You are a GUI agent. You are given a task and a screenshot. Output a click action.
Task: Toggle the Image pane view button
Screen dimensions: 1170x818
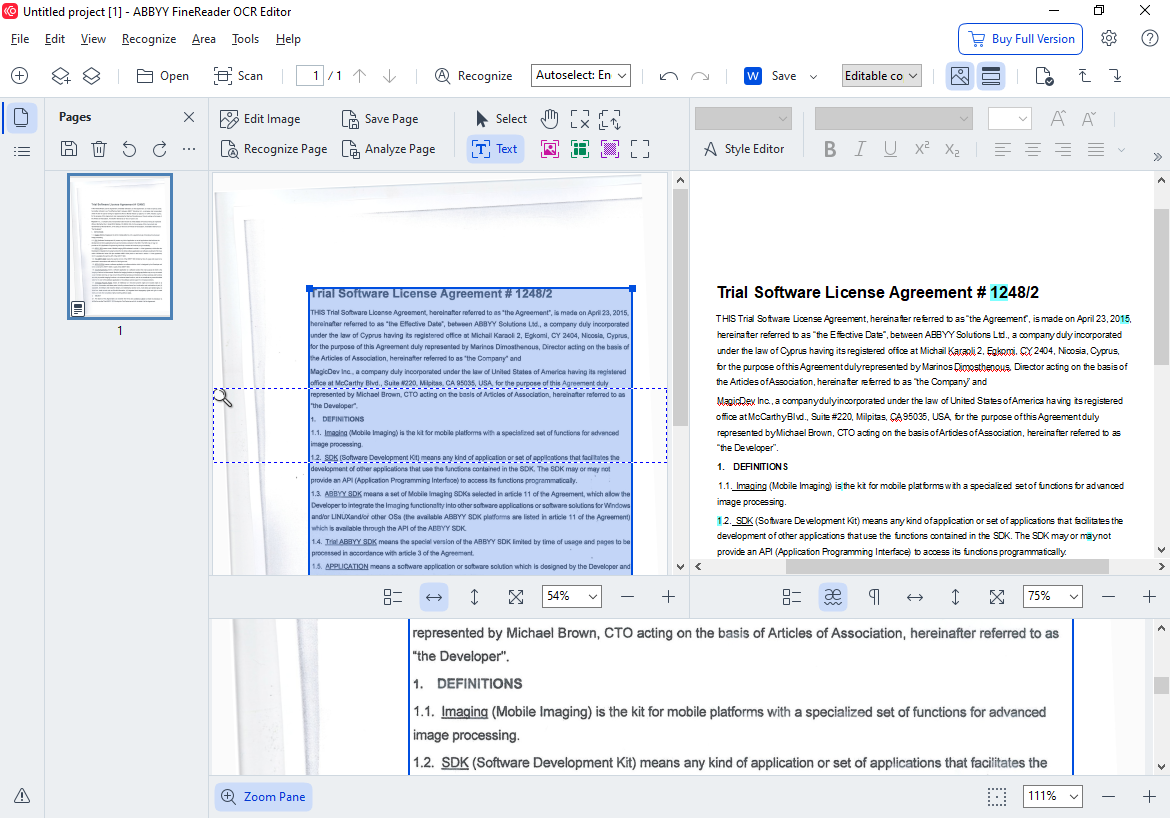tap(960, 75)
